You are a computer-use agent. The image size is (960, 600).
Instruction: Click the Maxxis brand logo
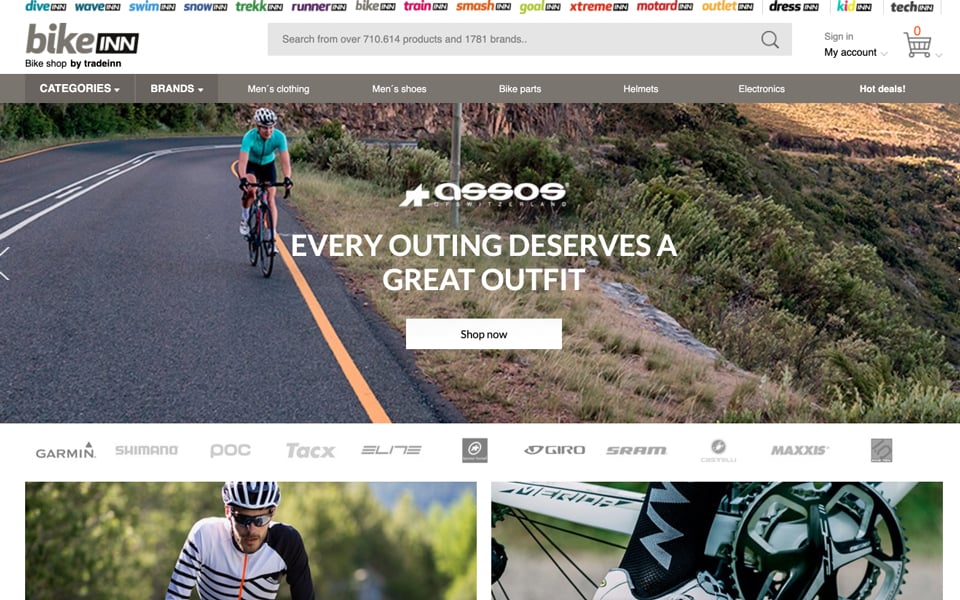[x=800, y=451]
